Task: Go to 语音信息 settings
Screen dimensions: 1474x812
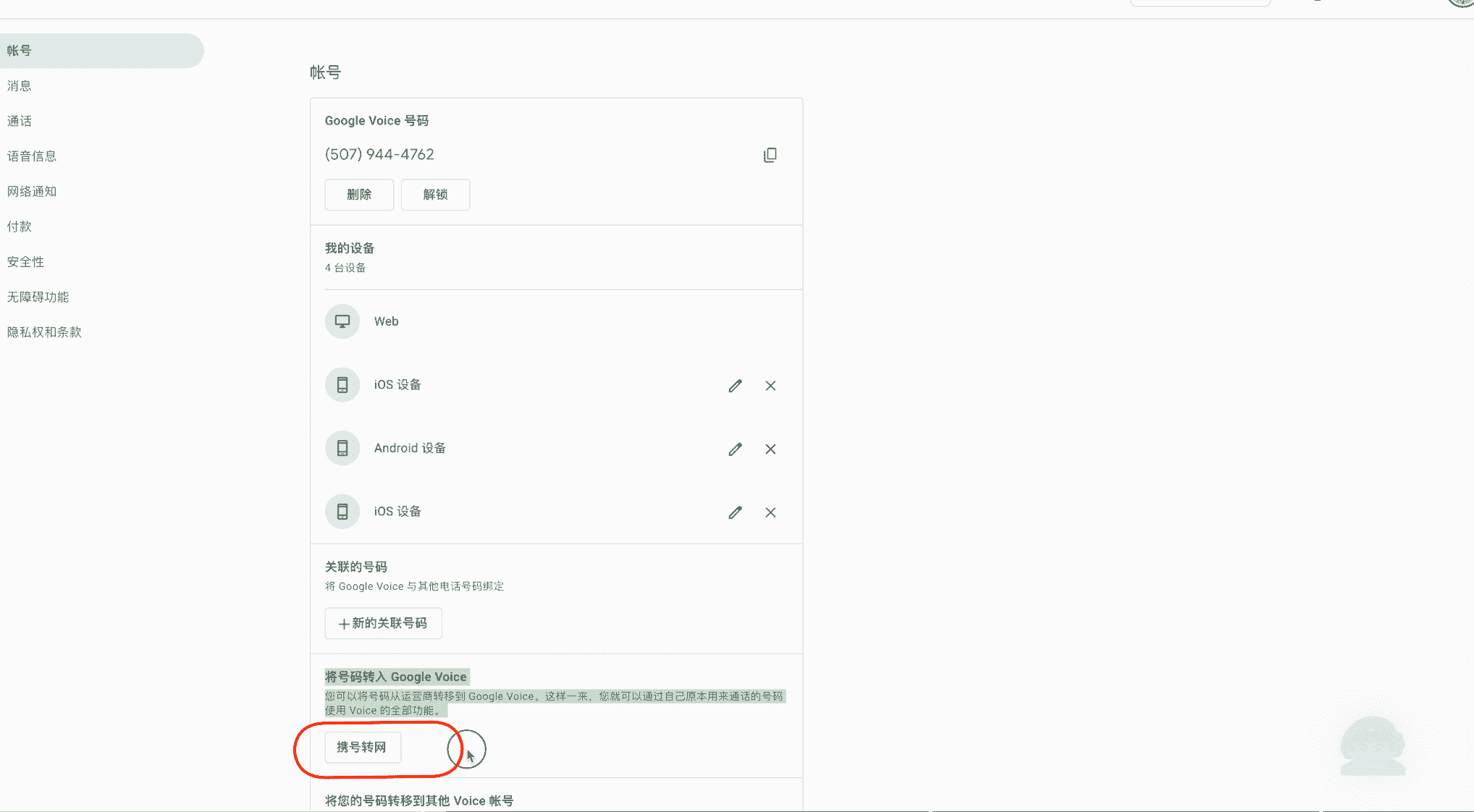Action: pyautogui.click(x=32, y=156)
